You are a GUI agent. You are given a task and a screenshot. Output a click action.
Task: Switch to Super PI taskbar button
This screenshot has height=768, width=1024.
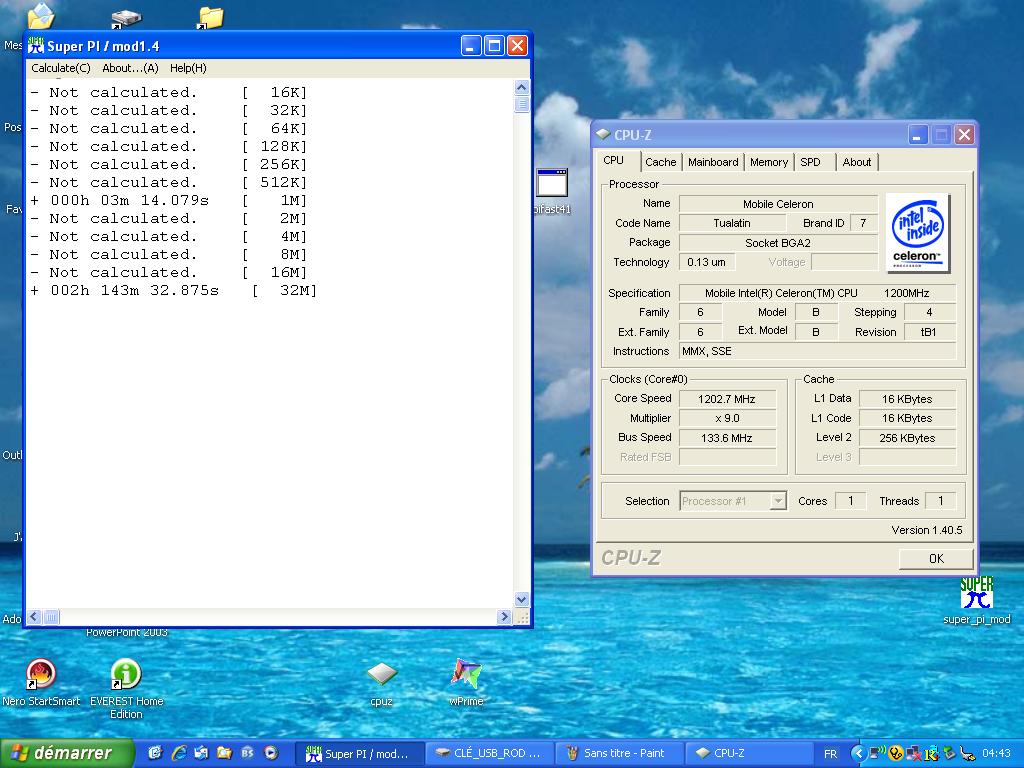click(x=360, y=754)
